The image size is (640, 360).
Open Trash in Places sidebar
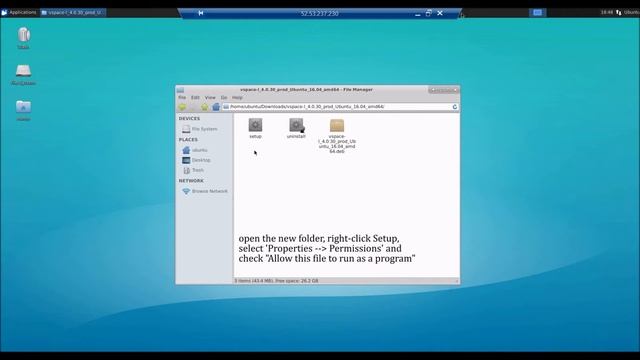pos(193,170)
